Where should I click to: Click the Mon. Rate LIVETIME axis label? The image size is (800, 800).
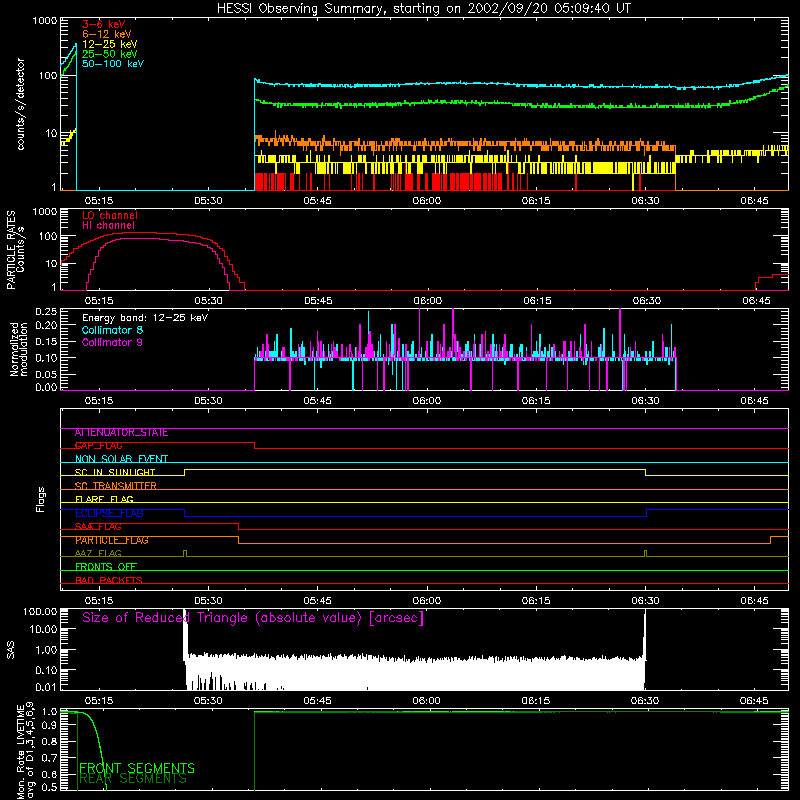[25, 751]
